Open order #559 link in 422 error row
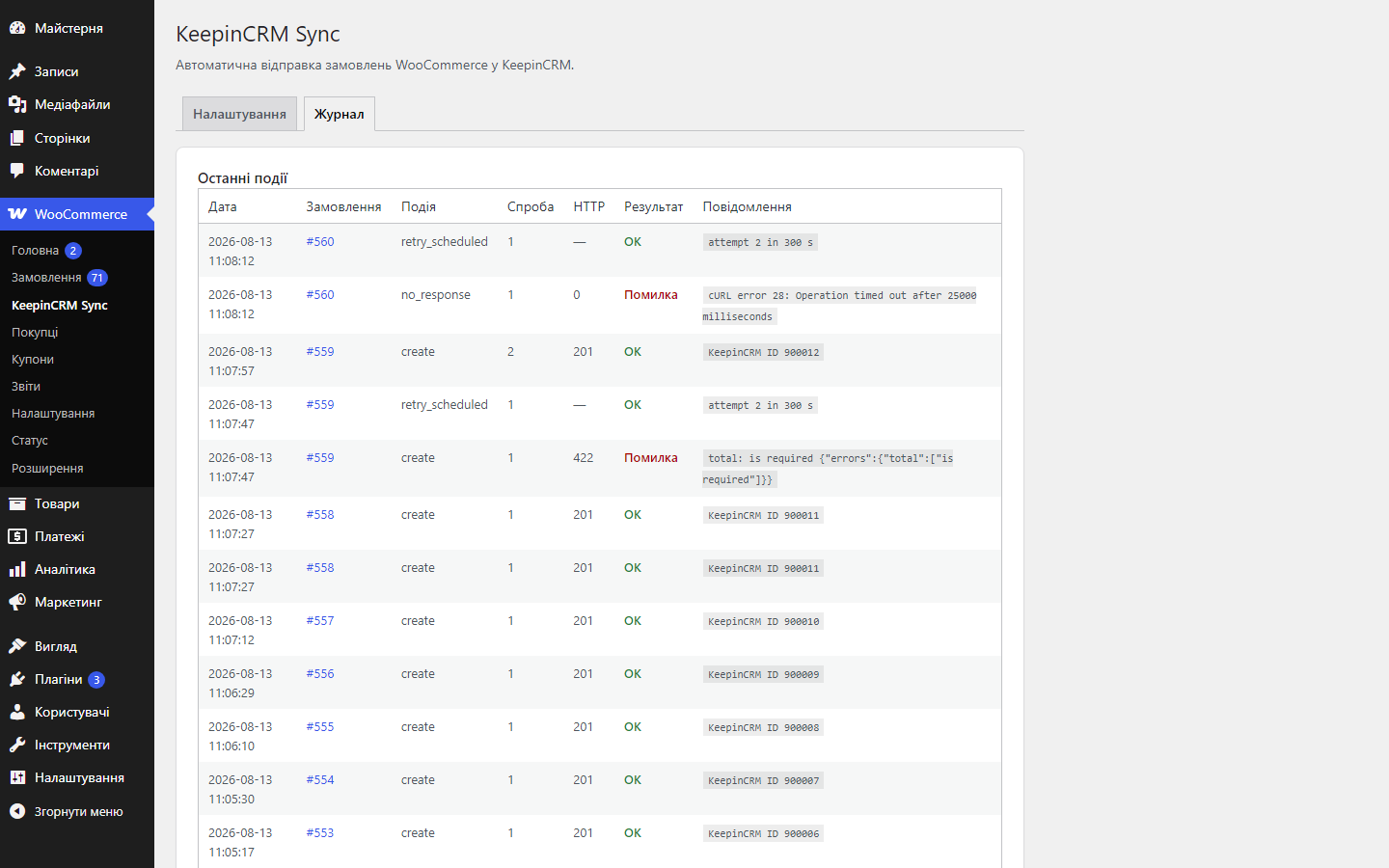Viewport: 1389px width, 868px height. click(x=320, y=458)
